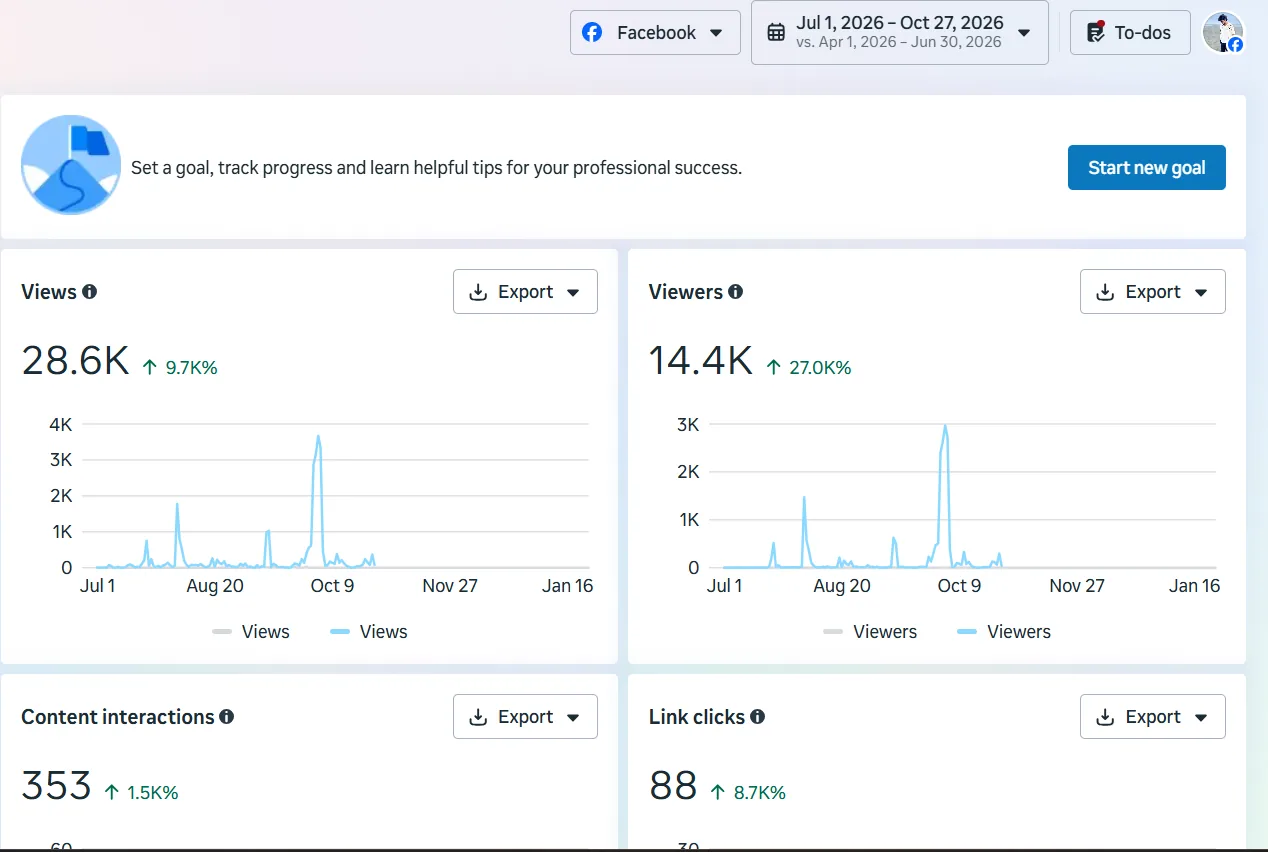Click the 8.7K% link clicks increase indicator
Viewport: 1268px width, 852px height.
pyautogui.click(x=748, y=793)
